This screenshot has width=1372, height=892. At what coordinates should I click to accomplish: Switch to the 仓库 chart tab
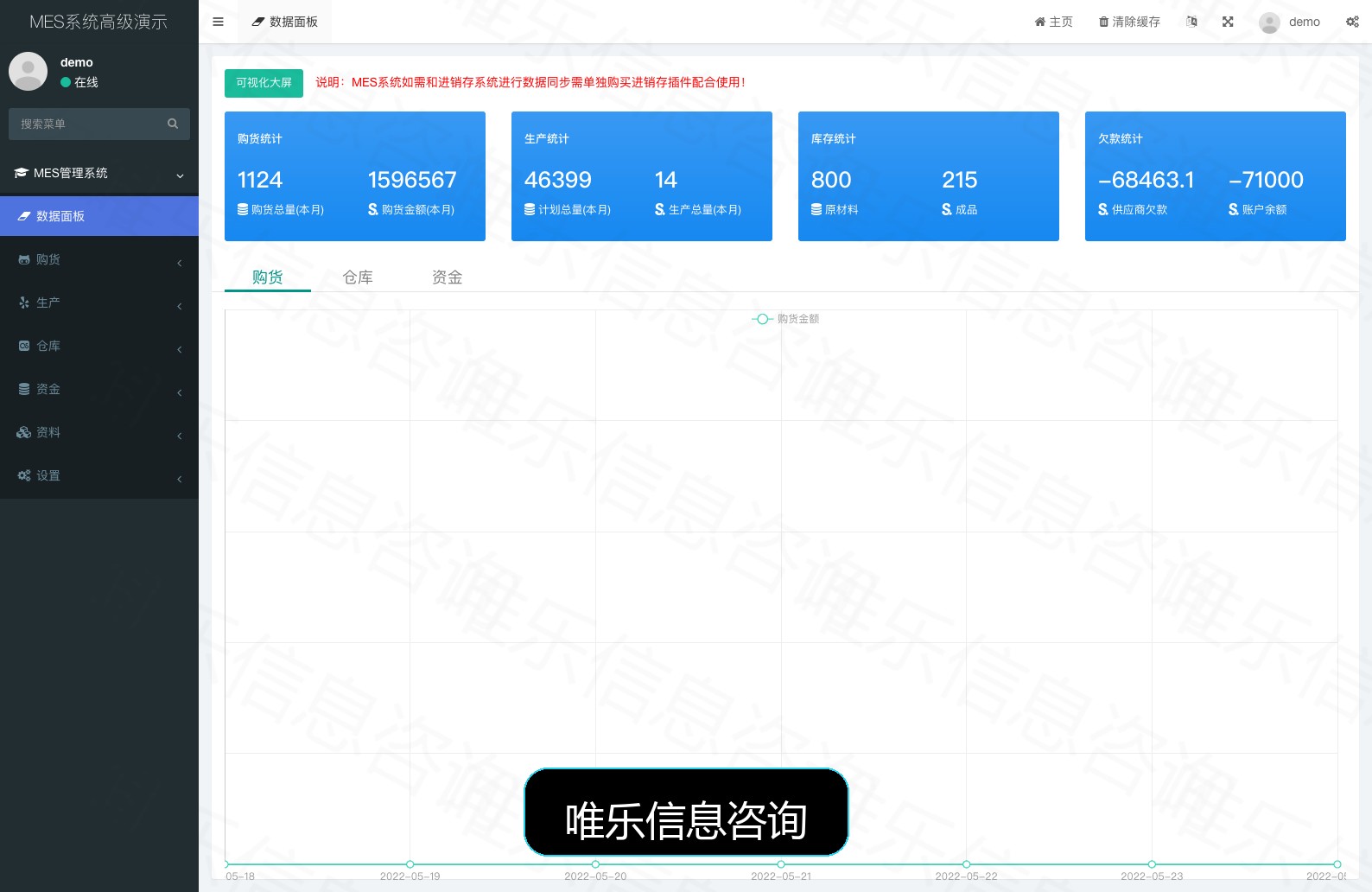(358, 277)
